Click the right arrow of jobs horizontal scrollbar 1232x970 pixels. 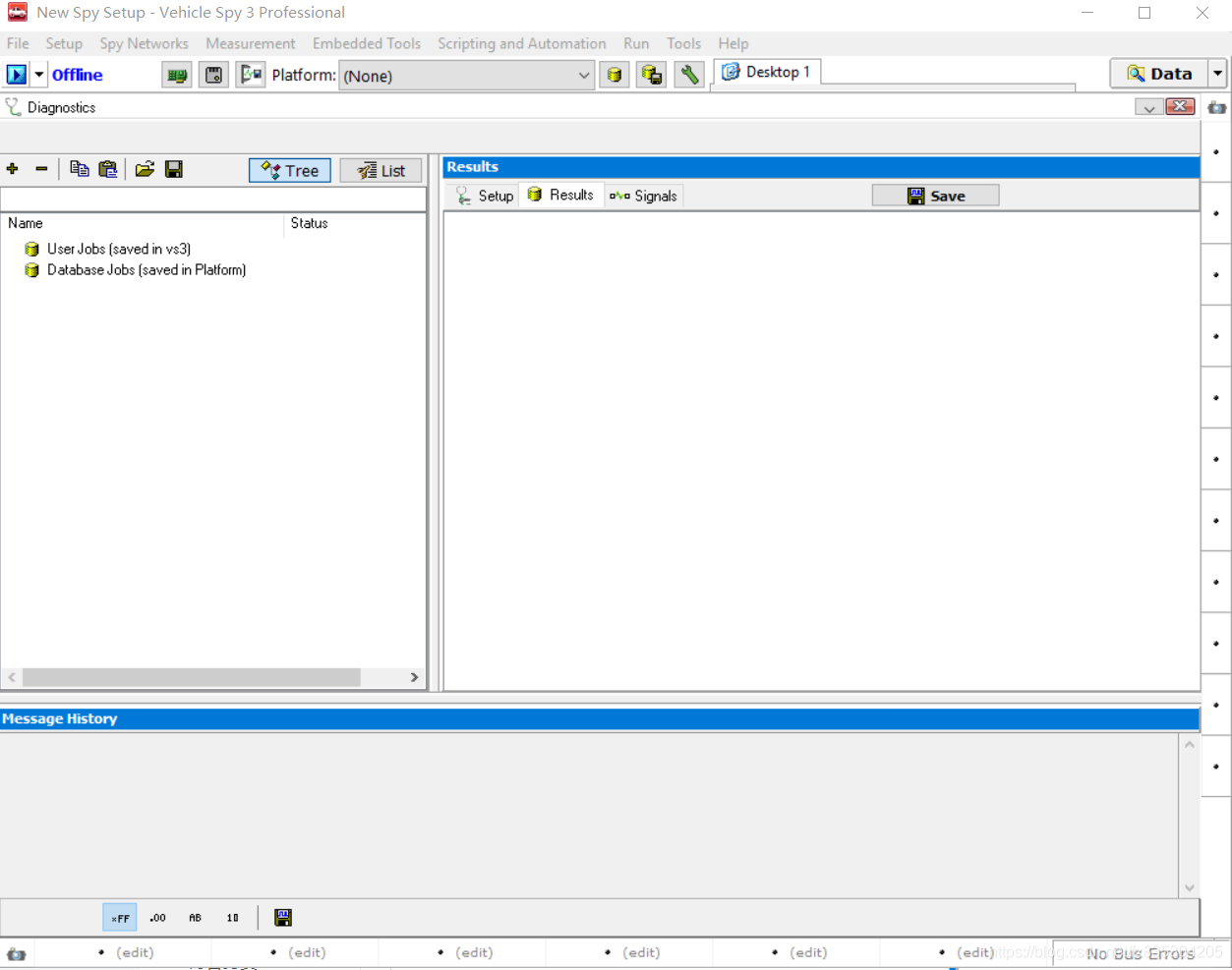click(x=414, y=677)
